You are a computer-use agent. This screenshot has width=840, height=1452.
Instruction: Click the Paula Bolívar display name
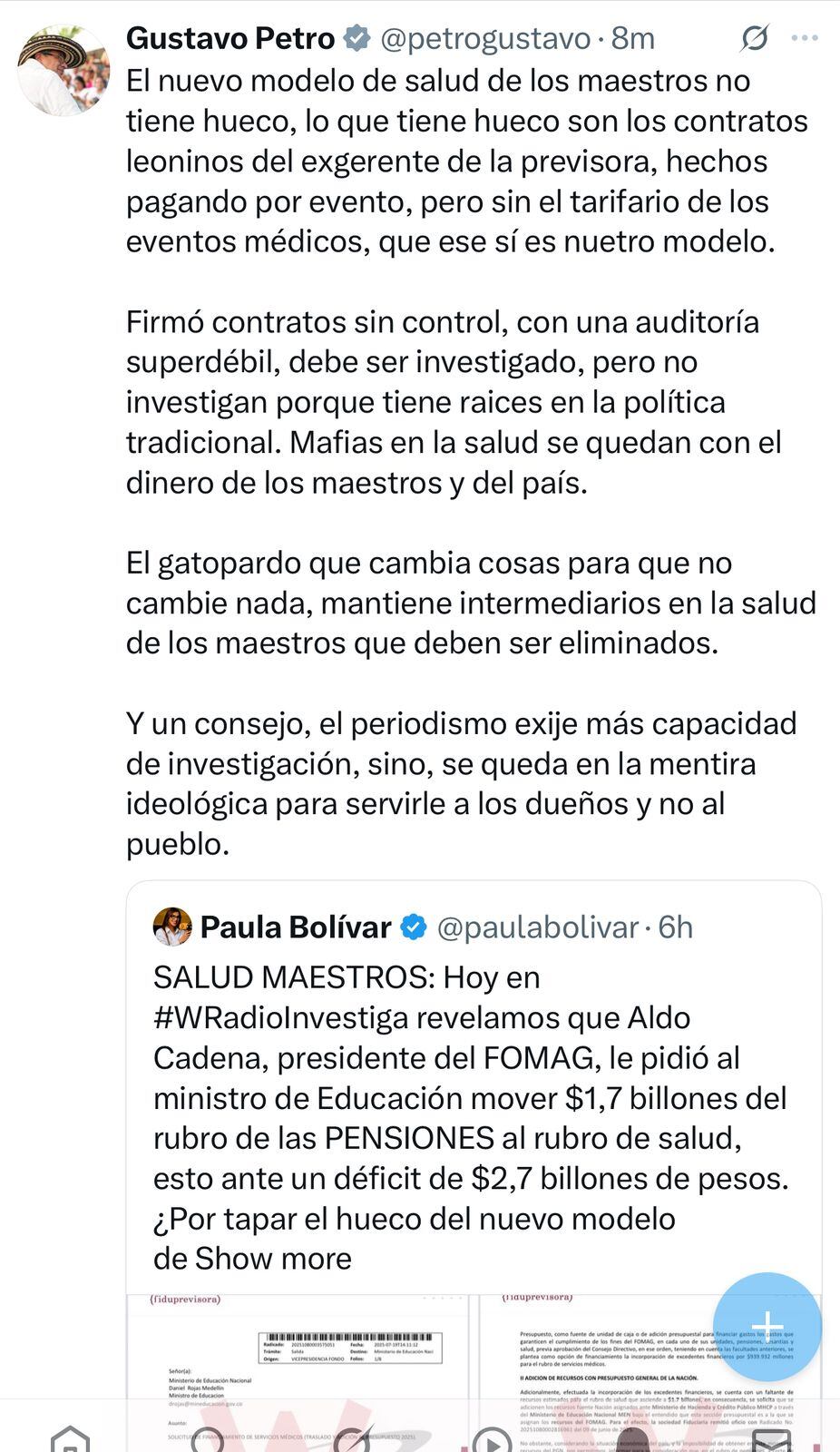[x=296, y=927]
